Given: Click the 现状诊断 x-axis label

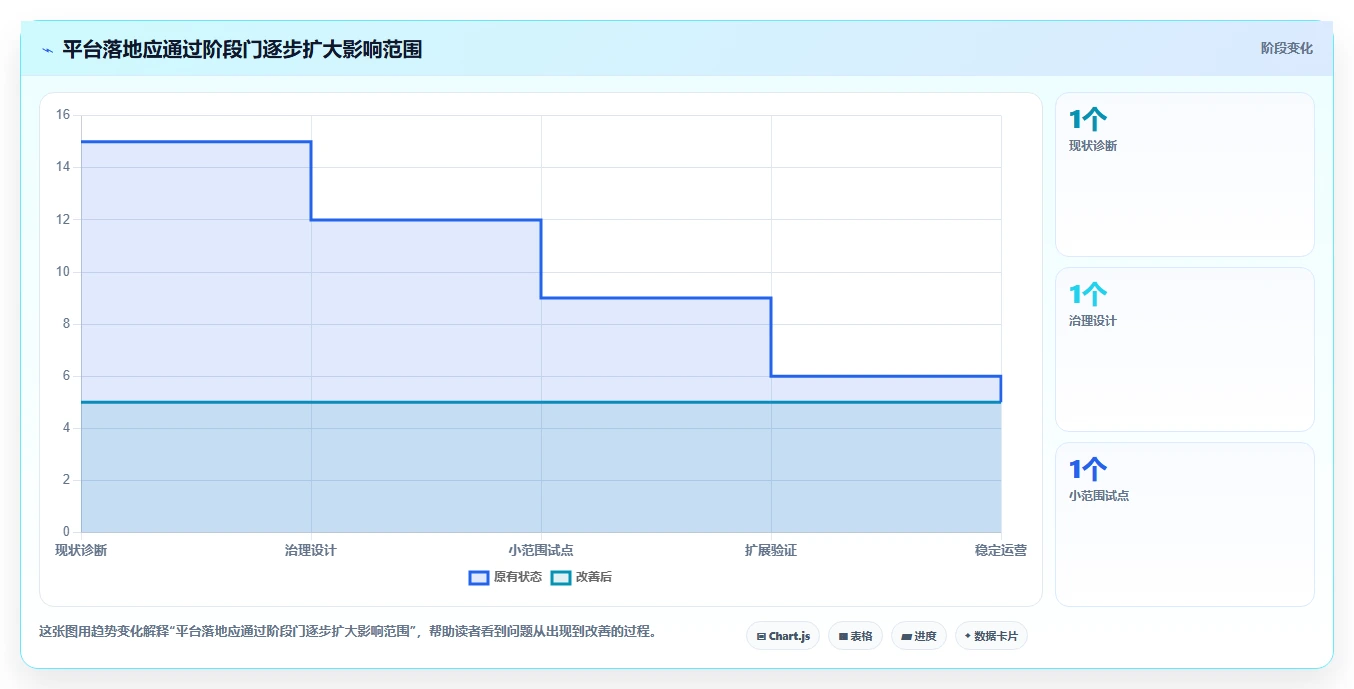Looking at the screenshot, I should coord(81,550).
